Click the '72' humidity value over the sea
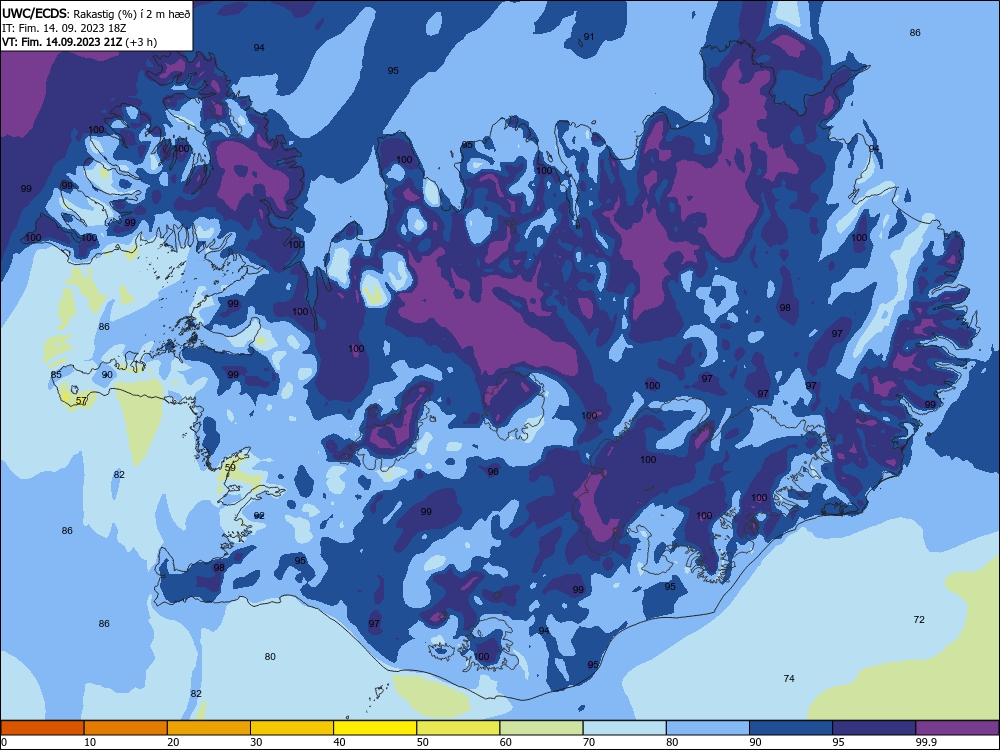1000x750 pixels. [x=919, y=619]
